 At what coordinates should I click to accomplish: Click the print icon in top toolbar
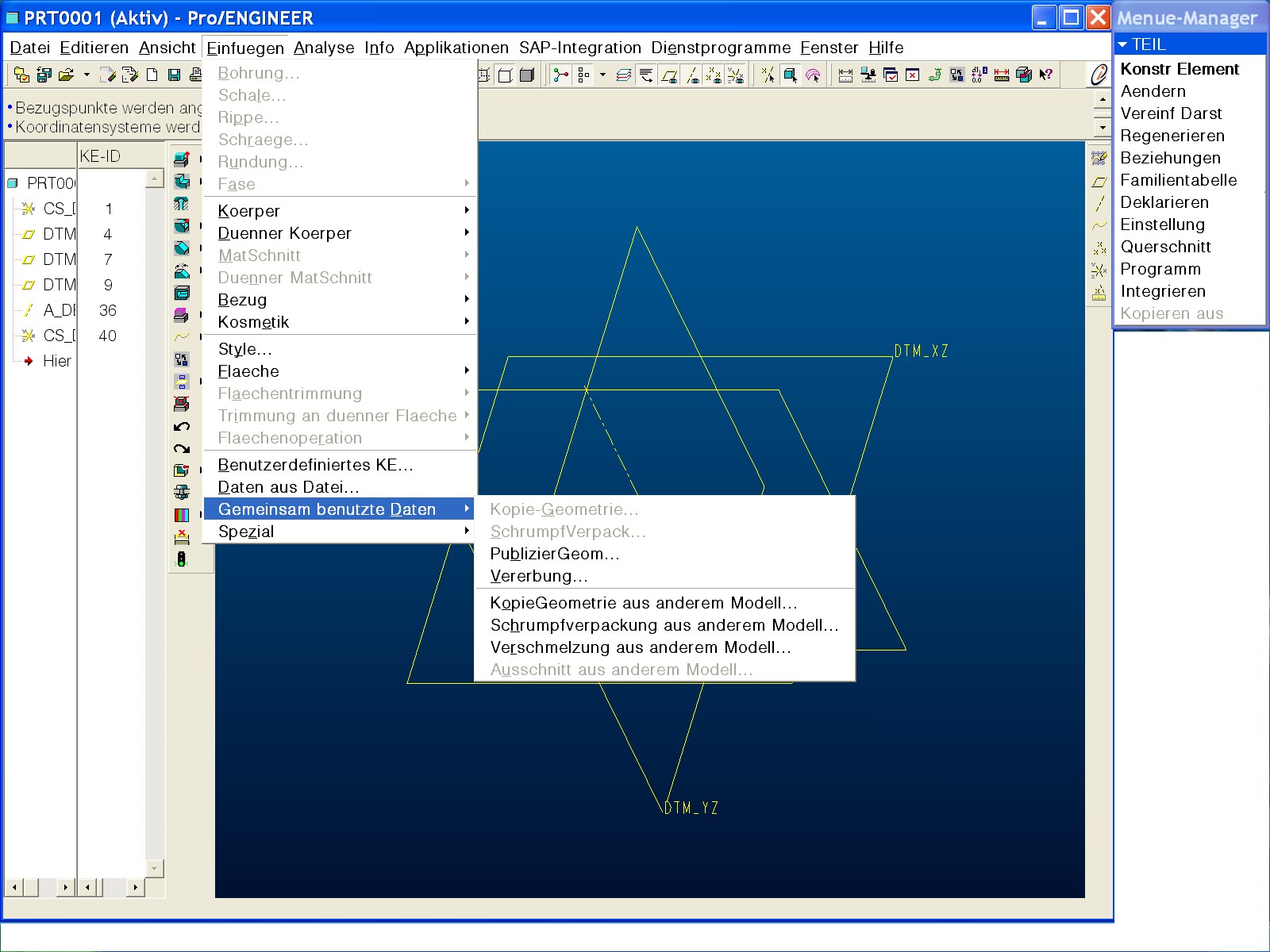click(196, 75)
